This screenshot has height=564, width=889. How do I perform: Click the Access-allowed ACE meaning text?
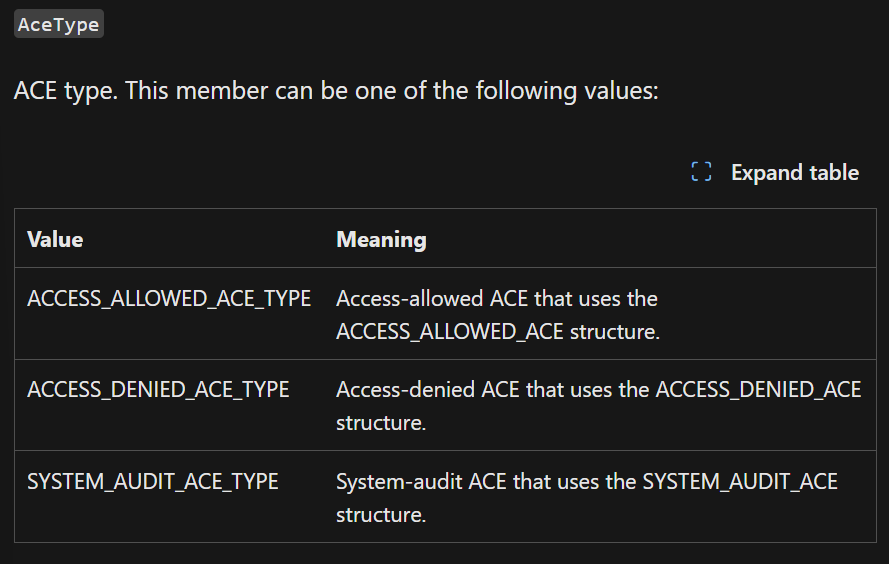497,315
